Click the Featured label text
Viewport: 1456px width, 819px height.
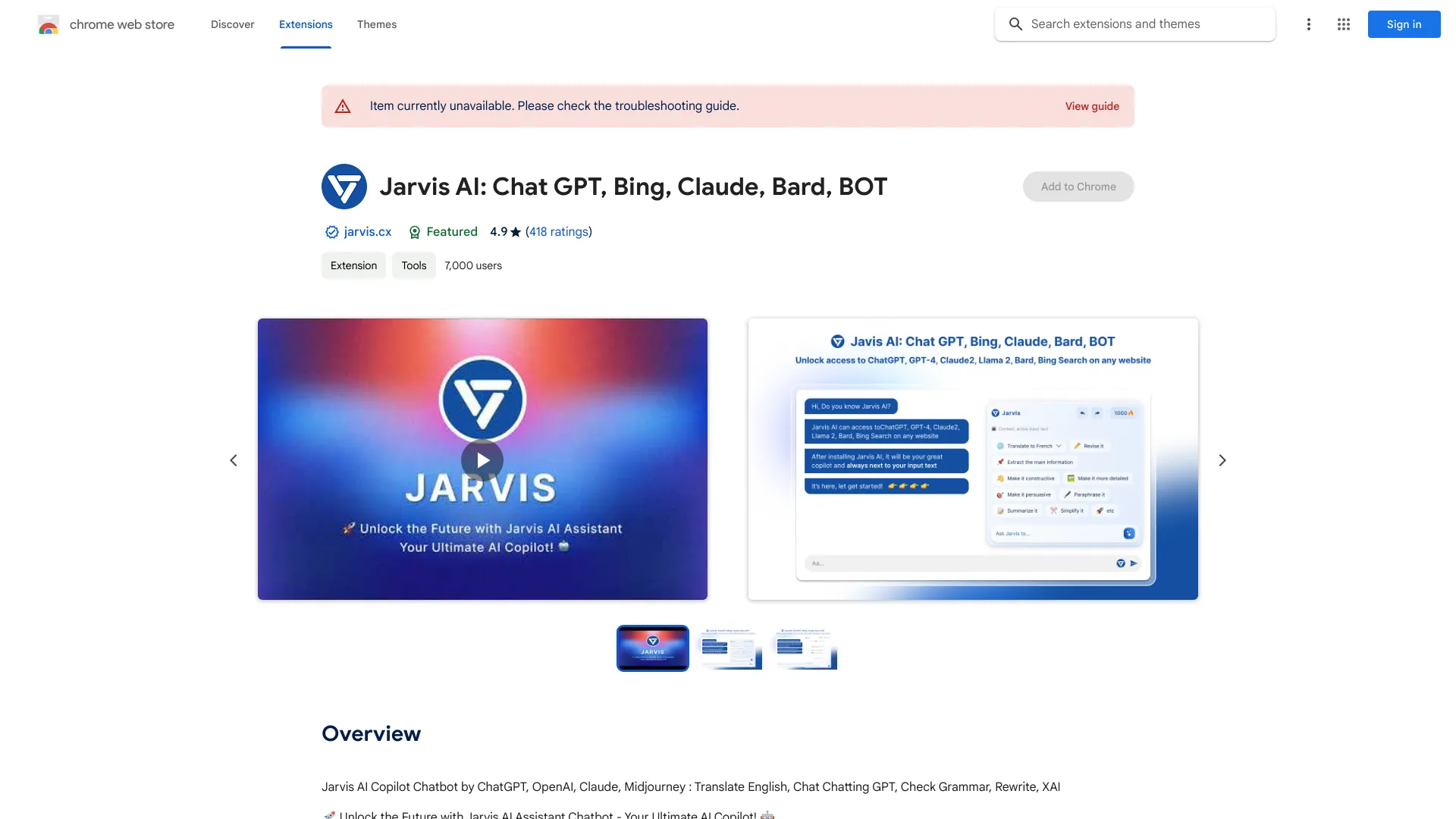452,232
